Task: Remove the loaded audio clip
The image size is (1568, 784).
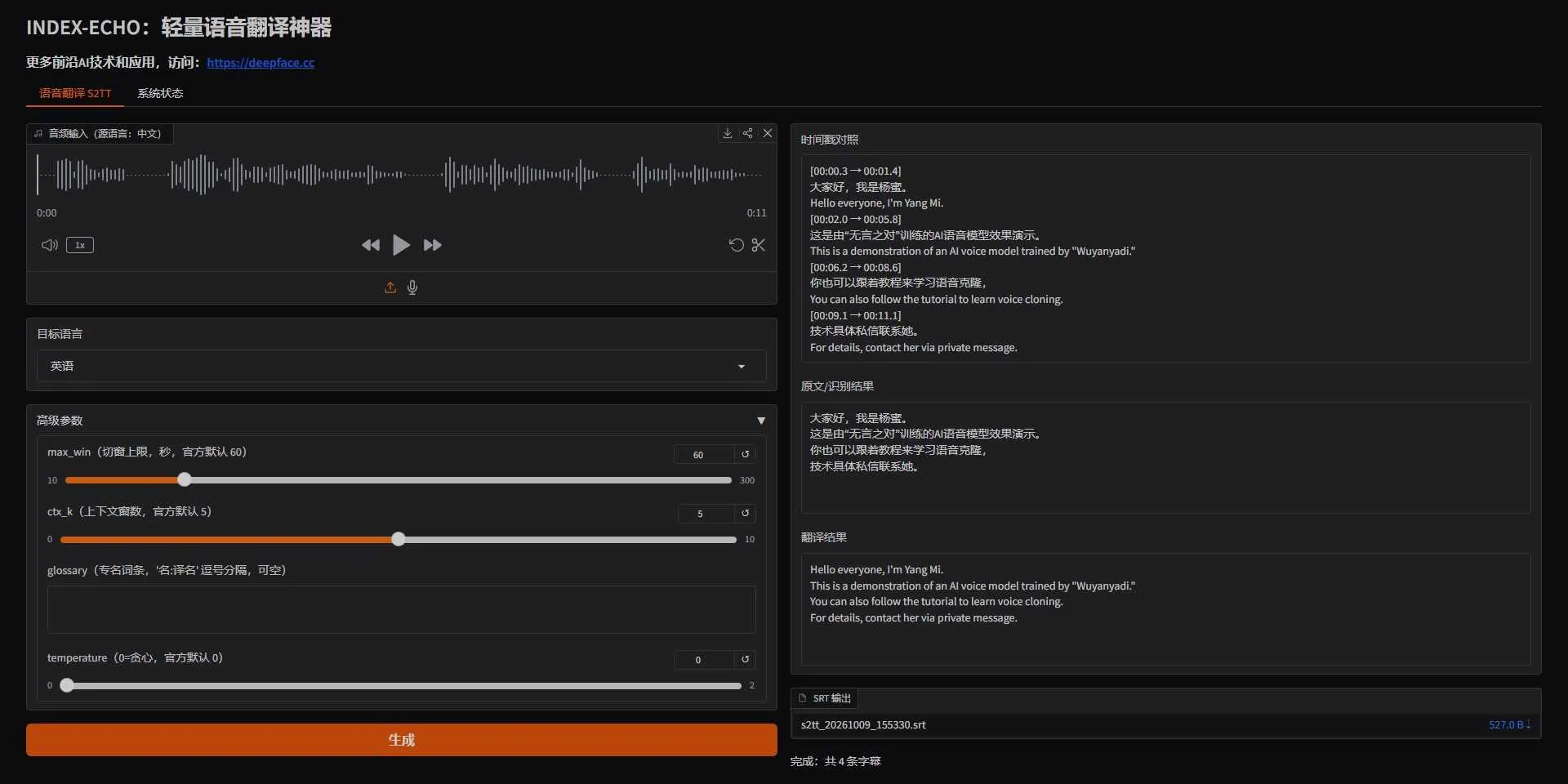Action: pos(768,133)
